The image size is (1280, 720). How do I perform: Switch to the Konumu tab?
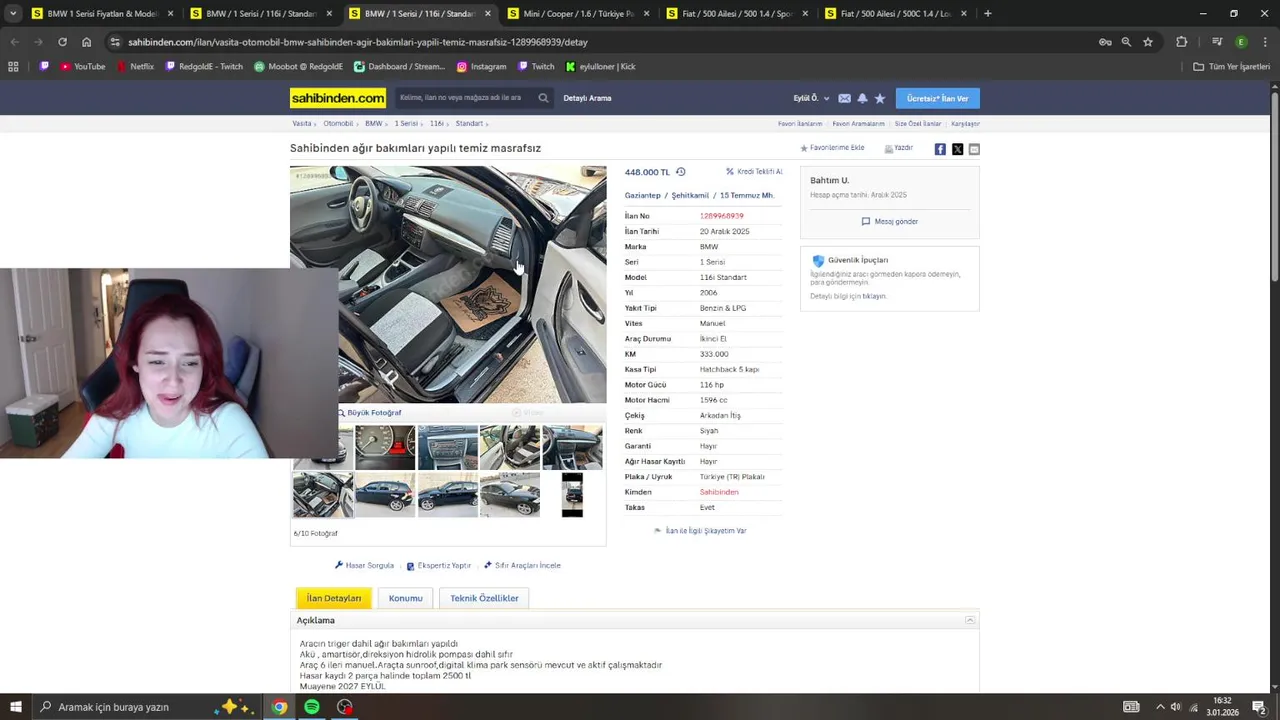click(x=405, y=598)
